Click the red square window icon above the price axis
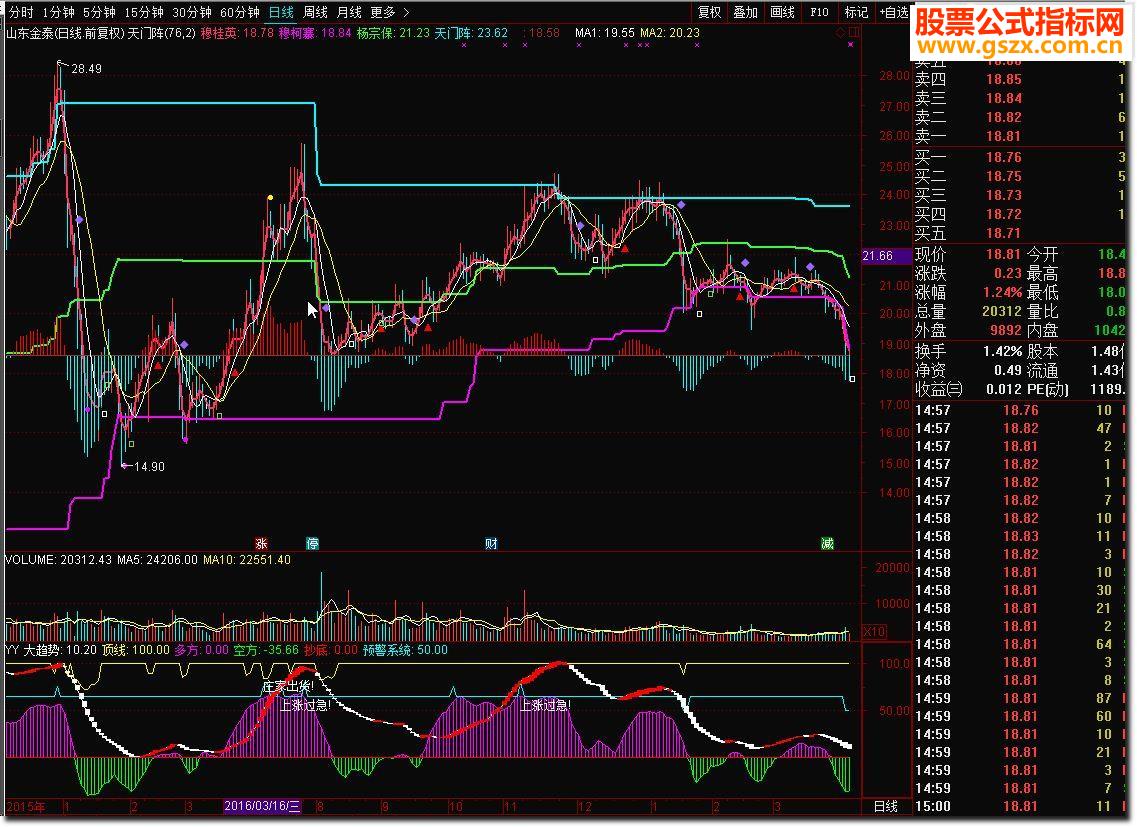 coord(854,33)
